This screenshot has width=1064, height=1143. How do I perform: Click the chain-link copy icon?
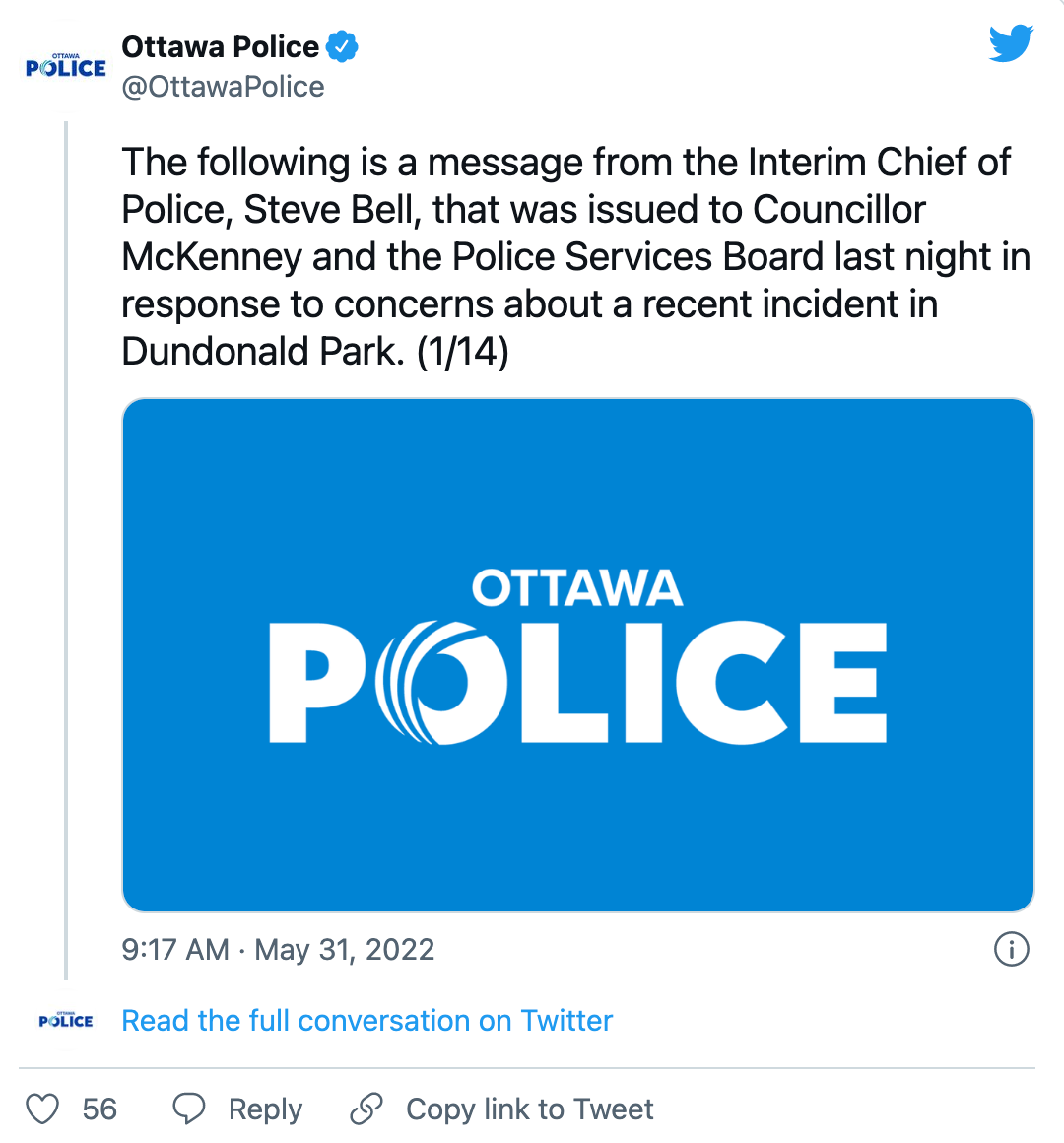pyautogui.click(x=366, y=1109)
